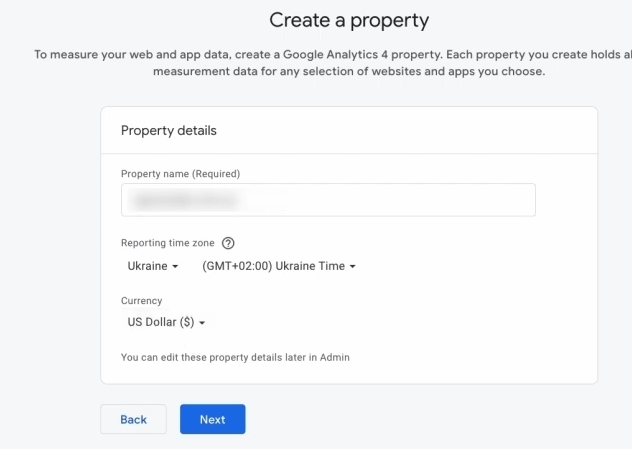Select the blurred text in Property name box

(x=189, y=200)
